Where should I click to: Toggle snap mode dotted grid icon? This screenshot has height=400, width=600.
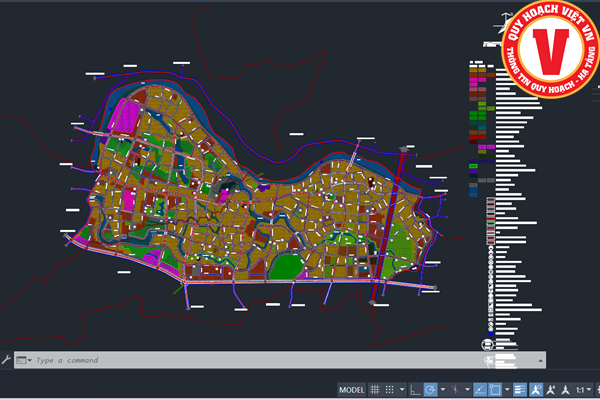(x=390, y=390)
